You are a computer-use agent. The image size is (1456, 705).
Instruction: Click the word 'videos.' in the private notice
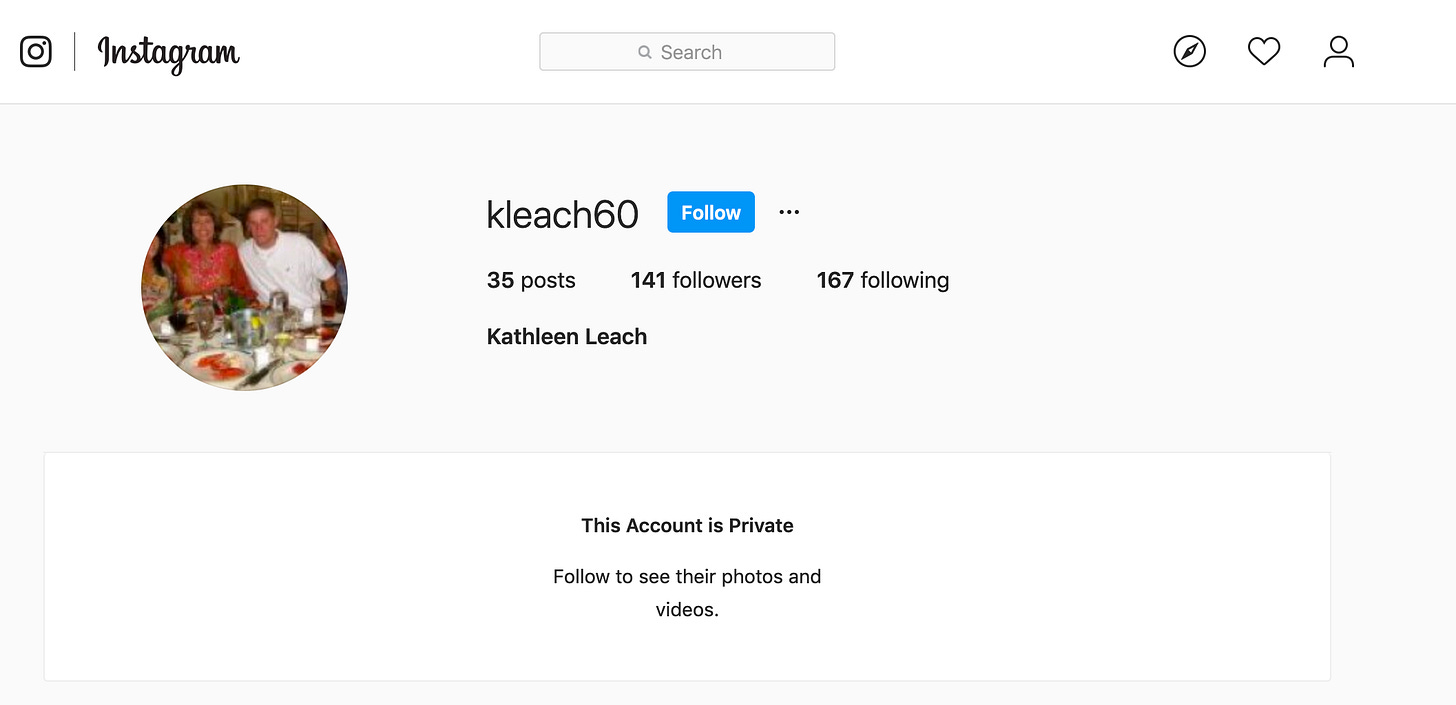click(x=687, y=610)
